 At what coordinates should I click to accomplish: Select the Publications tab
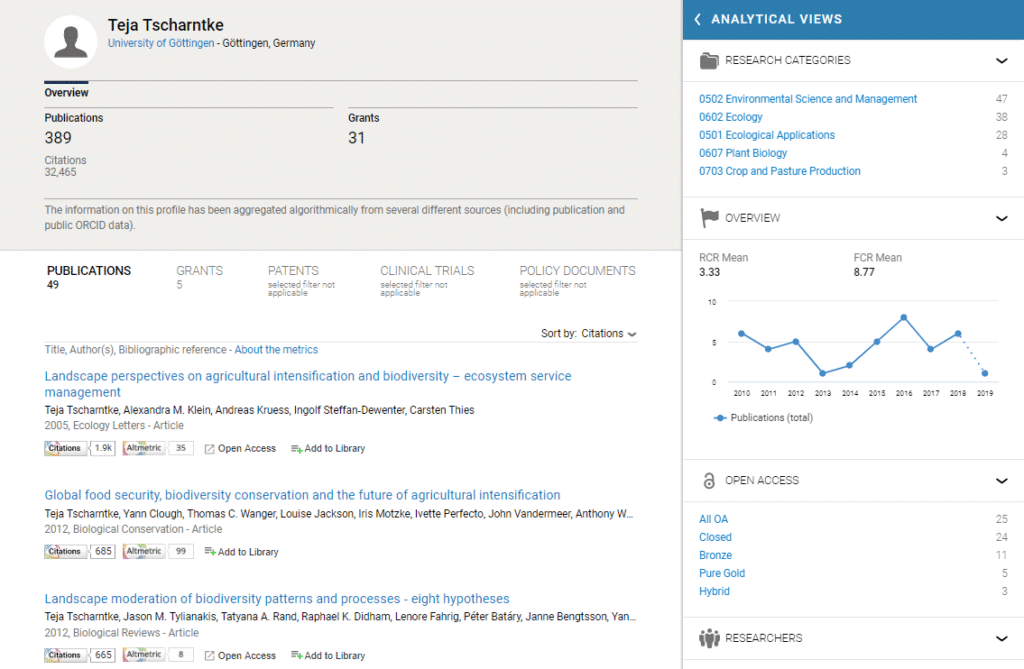coord(88,271)
